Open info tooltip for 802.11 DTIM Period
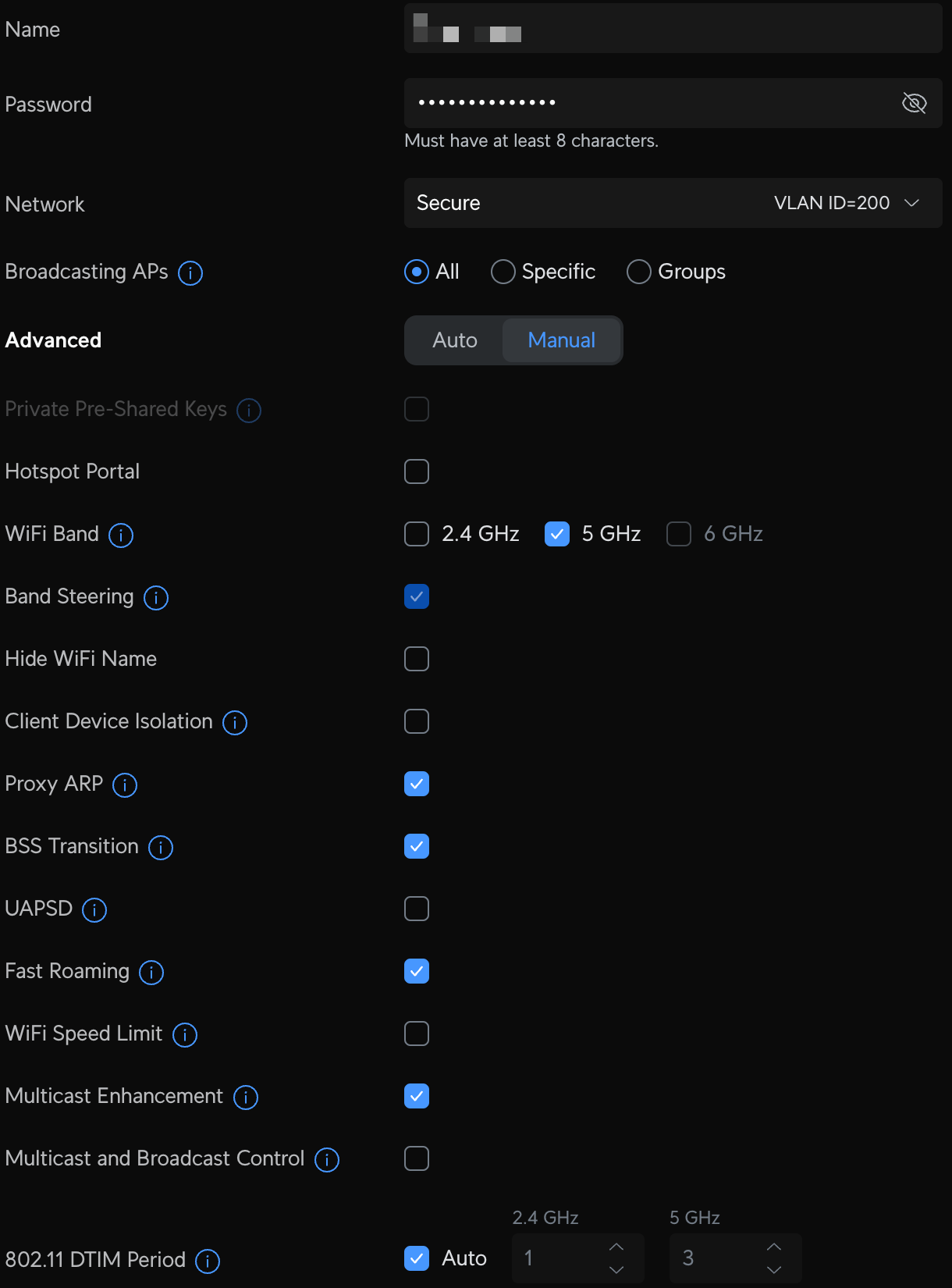 coord(208,1261)
